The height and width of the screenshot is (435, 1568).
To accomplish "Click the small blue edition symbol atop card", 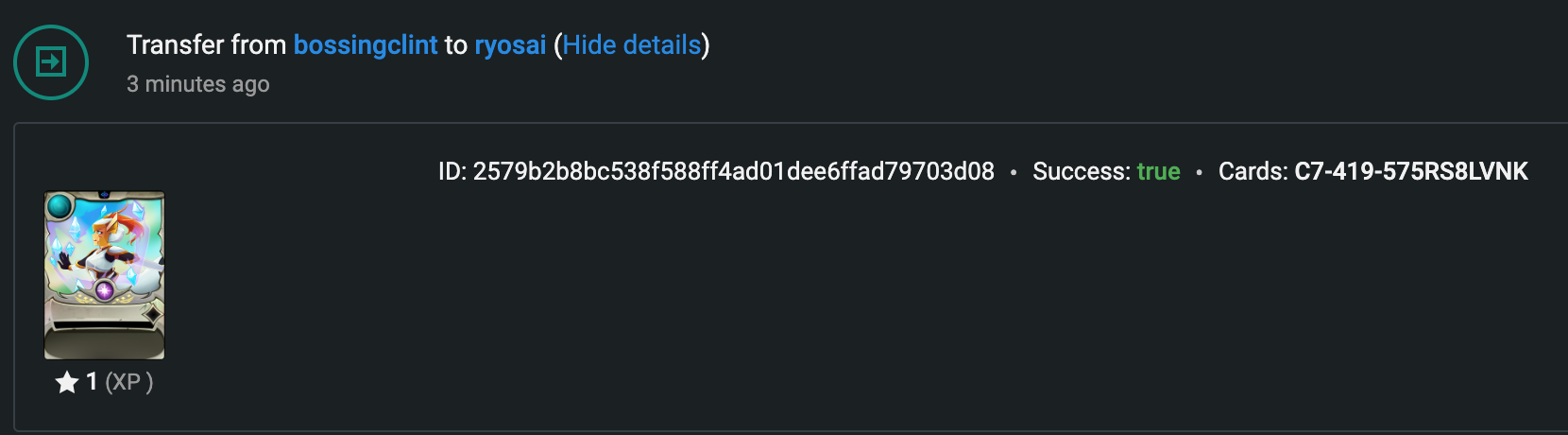I will pos(104,195).
